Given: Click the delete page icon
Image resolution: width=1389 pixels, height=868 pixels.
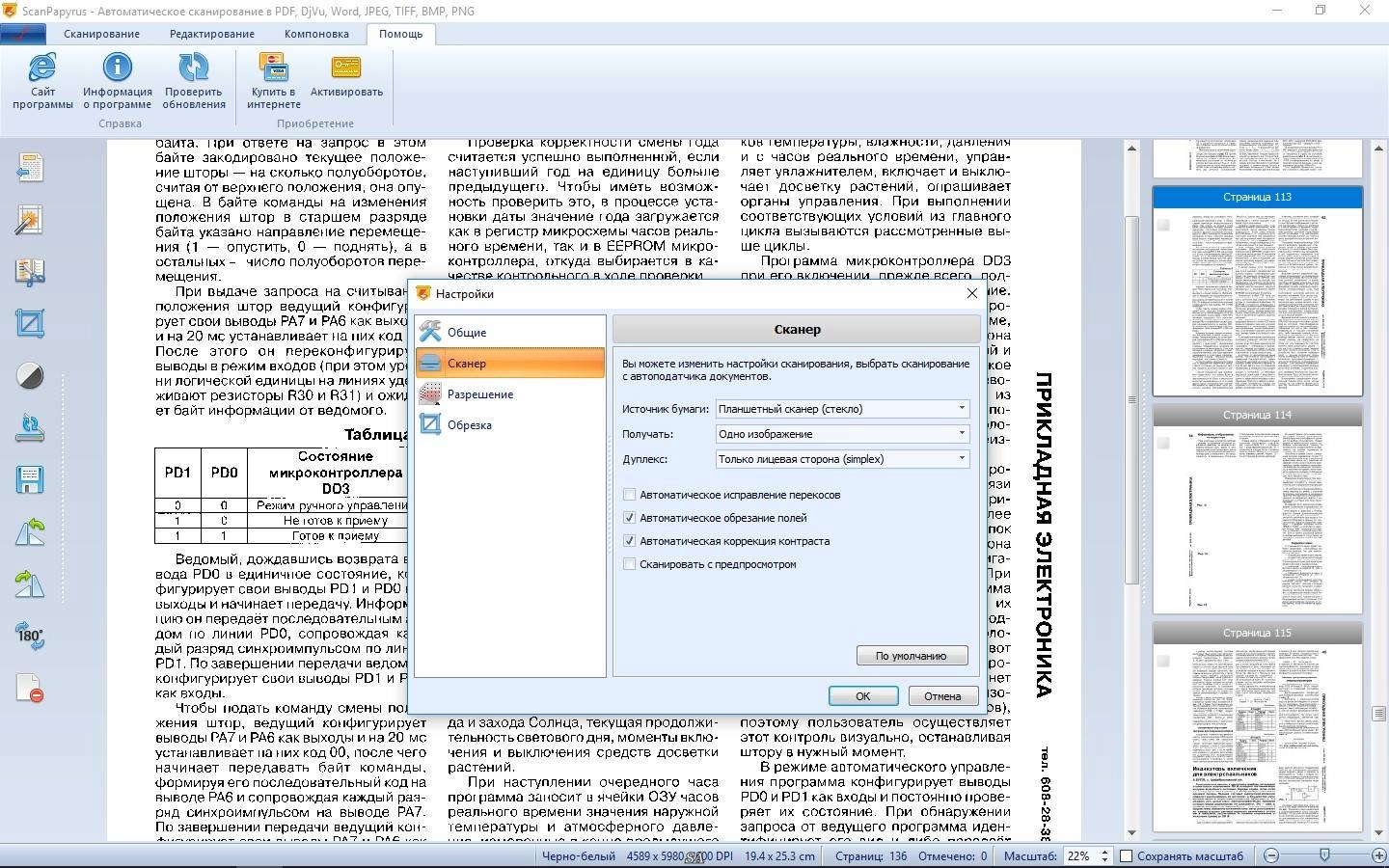Looking at the screenshot, I should [x=30, y=688].
